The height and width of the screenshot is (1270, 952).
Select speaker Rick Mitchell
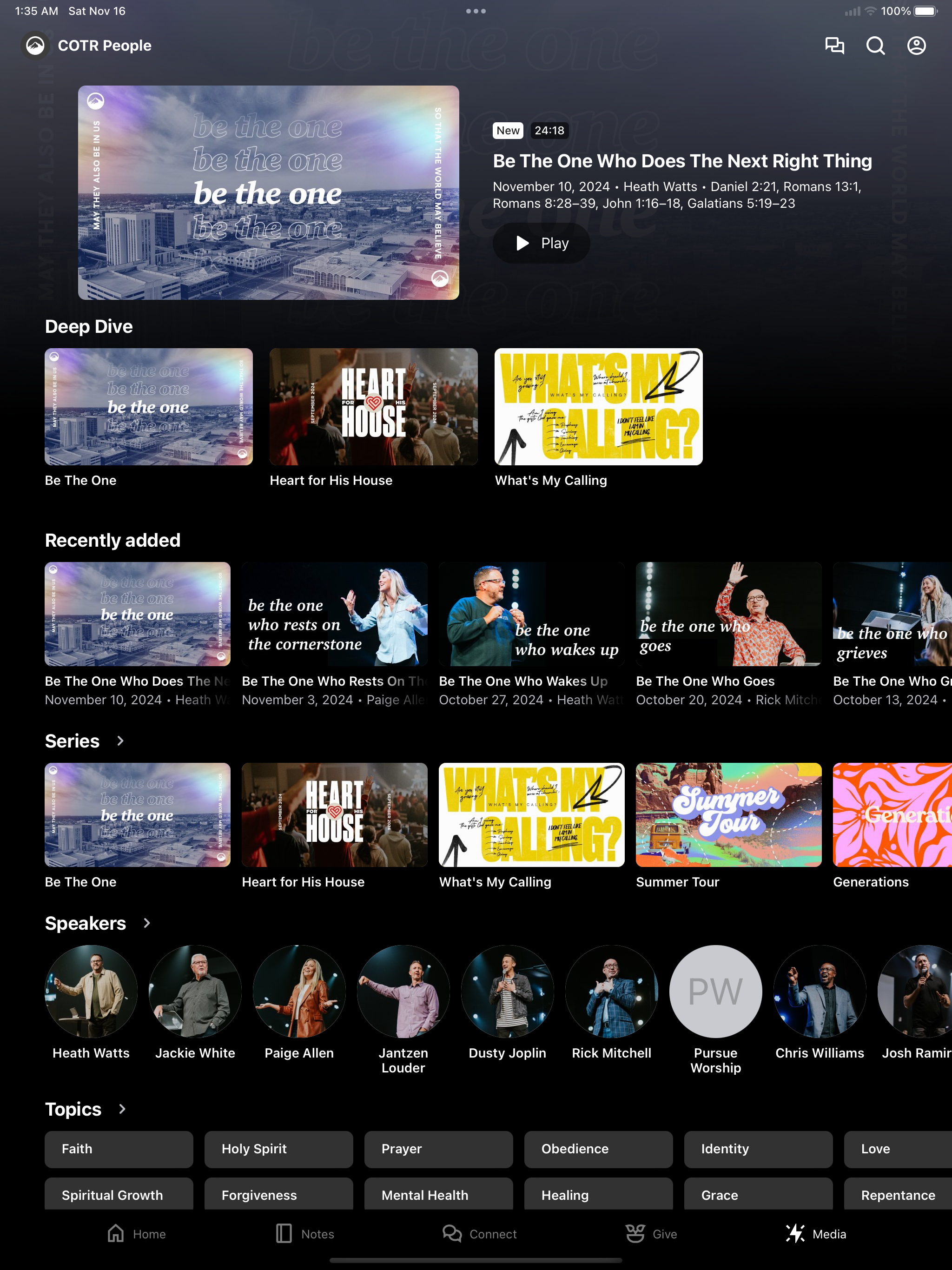click(x=612, y=992)
